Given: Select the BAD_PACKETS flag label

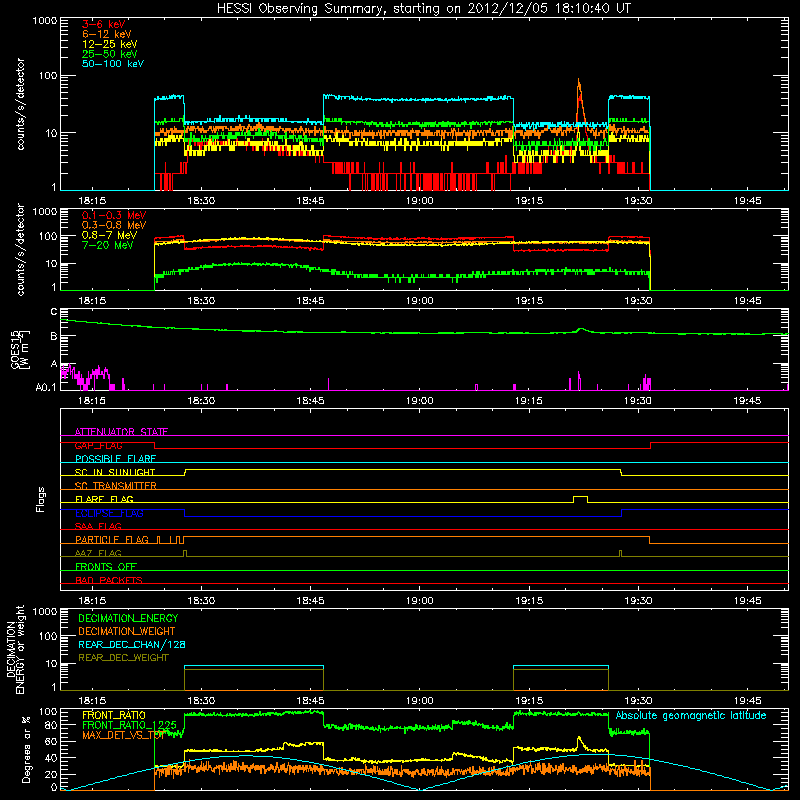Looking at the screenshot, I should (x=109, y=580).
